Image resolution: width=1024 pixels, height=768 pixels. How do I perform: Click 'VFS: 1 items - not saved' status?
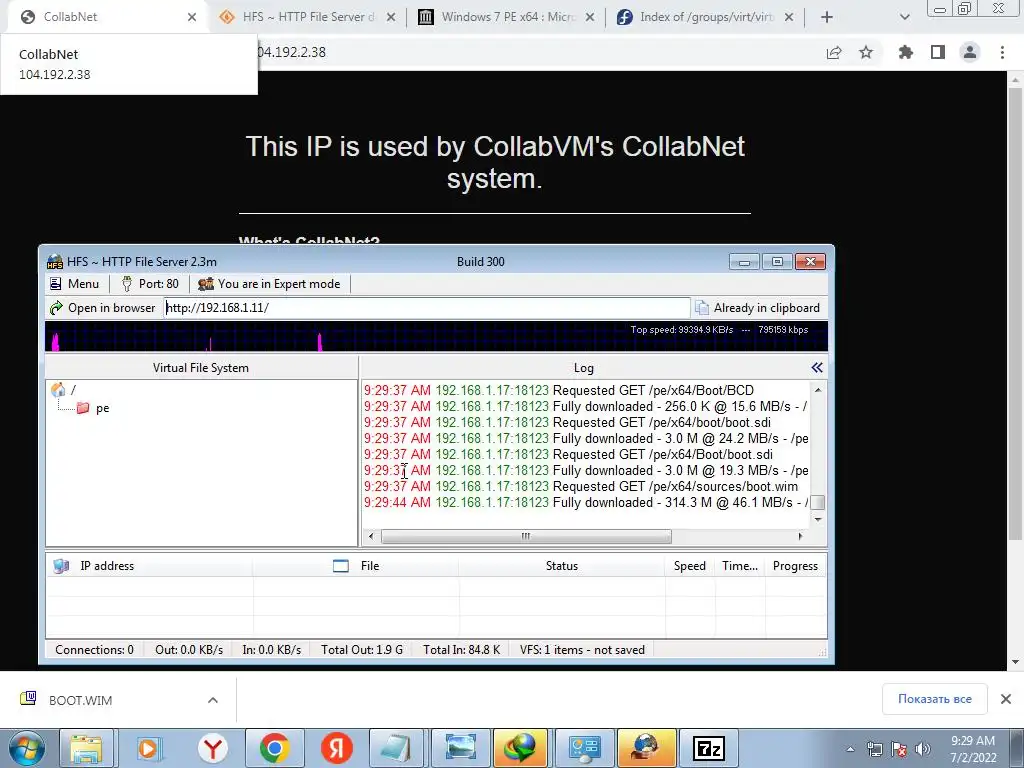point(582,650)
